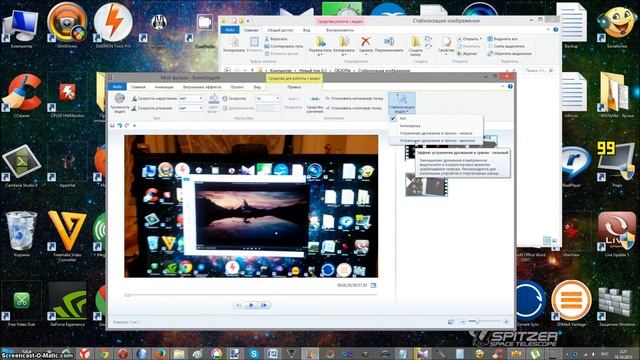
Task: Click Обратить выделение in Explorer
Action: [x=510, y=53]
